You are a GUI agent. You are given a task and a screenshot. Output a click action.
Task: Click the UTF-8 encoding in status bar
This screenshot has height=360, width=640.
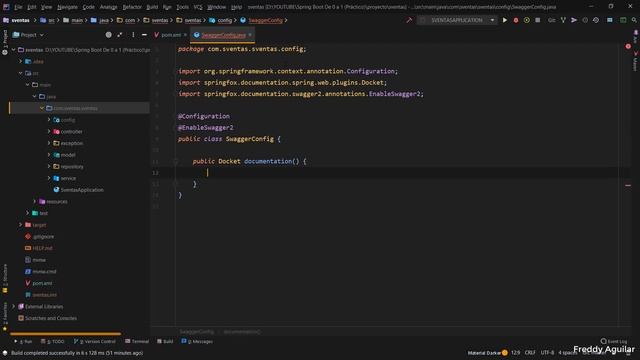[547, 353]
